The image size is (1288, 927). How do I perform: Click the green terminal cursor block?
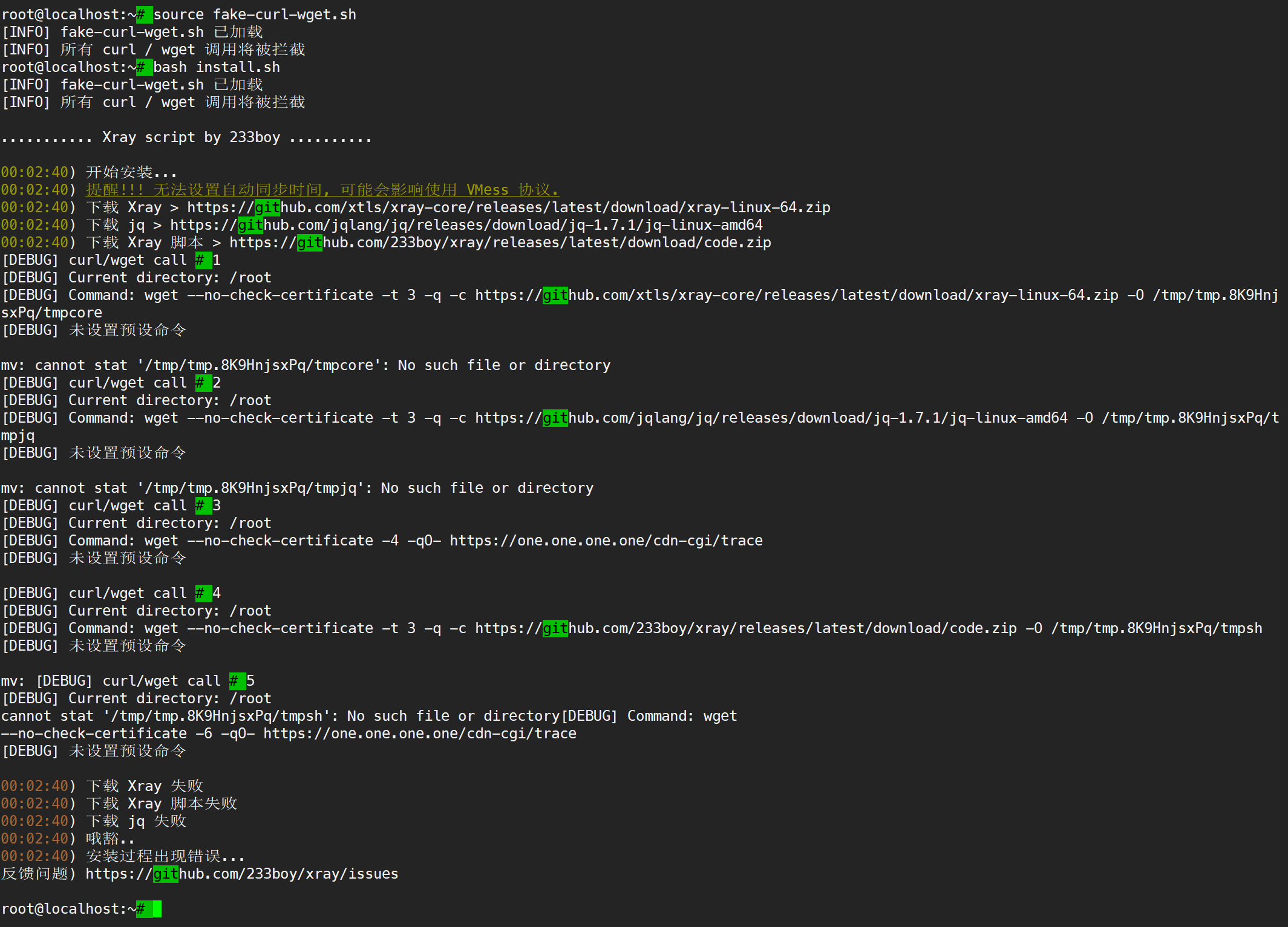click(157, 909)
